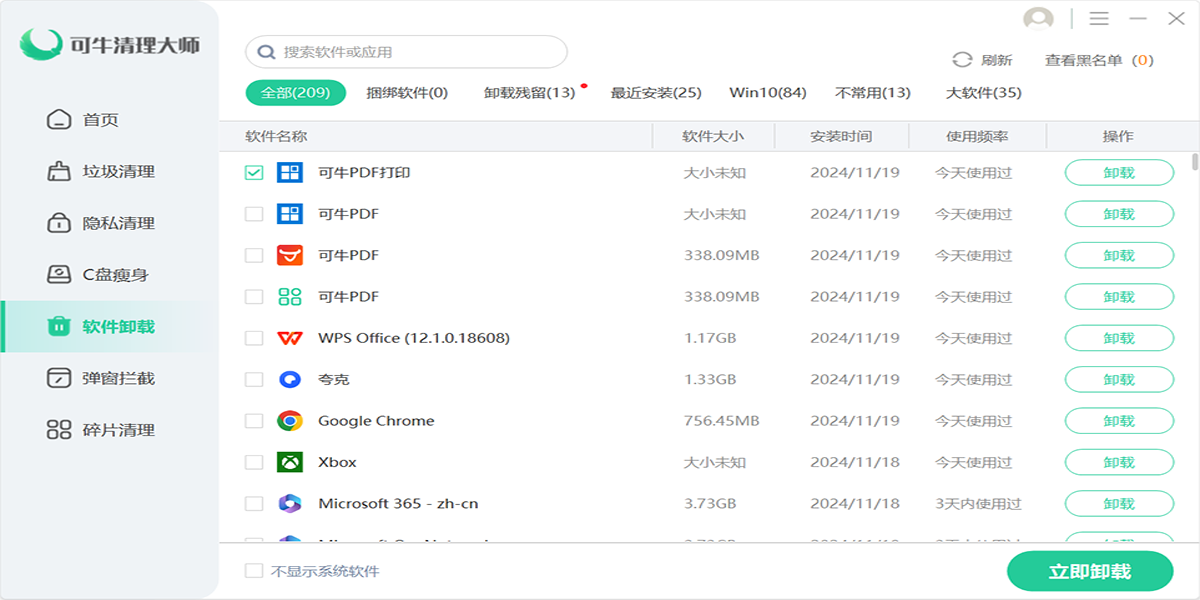The width and height of the screenshot is (1200, 600).
Task: Click the Google Chrome app icon
Action: tap(290, 421)
